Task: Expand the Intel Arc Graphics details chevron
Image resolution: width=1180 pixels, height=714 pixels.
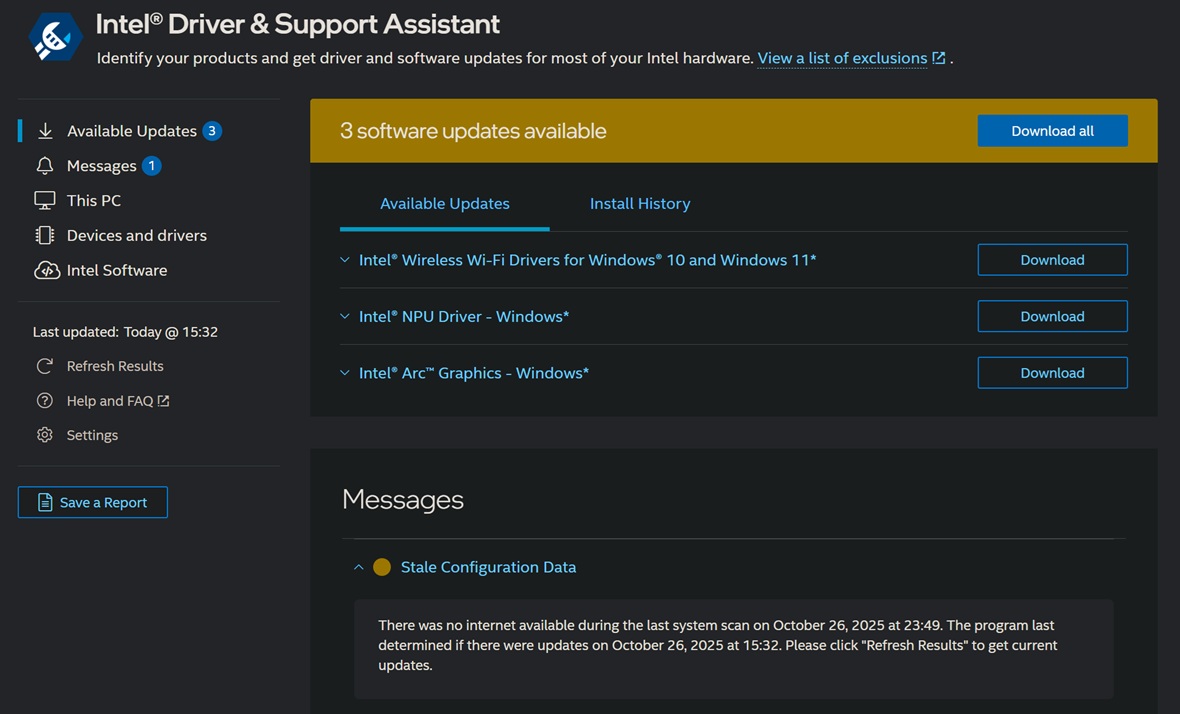Action: point(345,373)
